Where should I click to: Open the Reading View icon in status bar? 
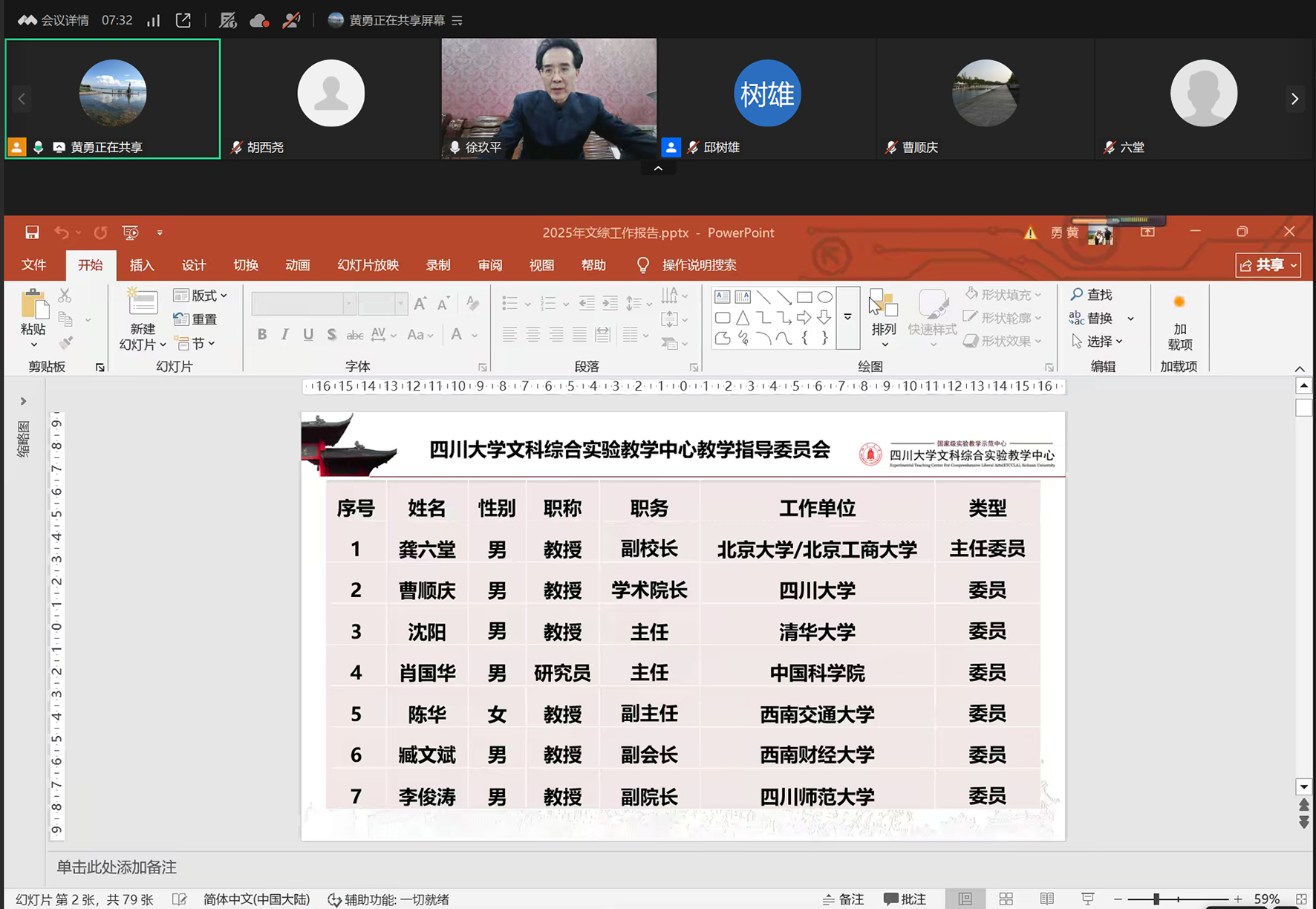1047,899
